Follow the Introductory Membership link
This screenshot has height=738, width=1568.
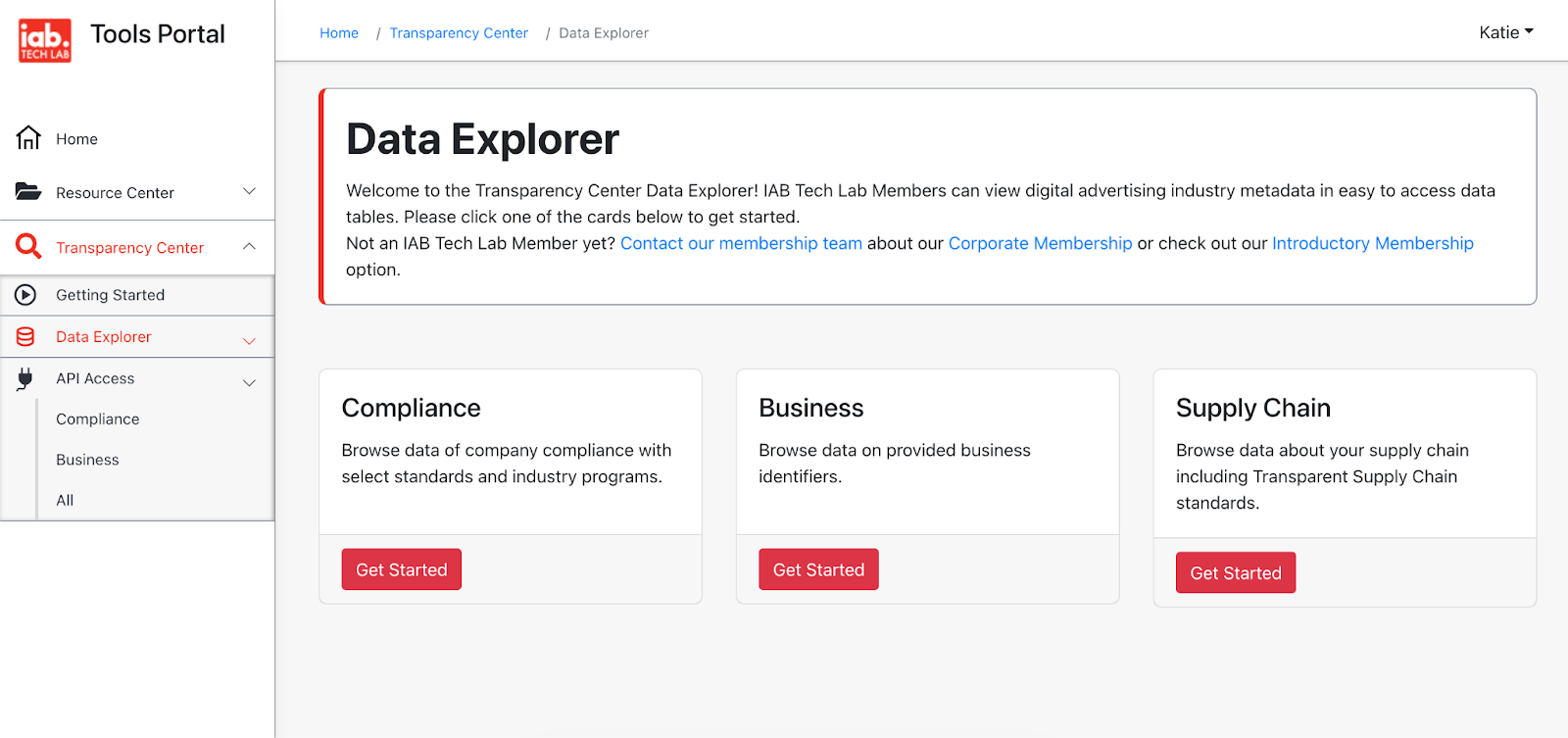tap(1372, 243)
